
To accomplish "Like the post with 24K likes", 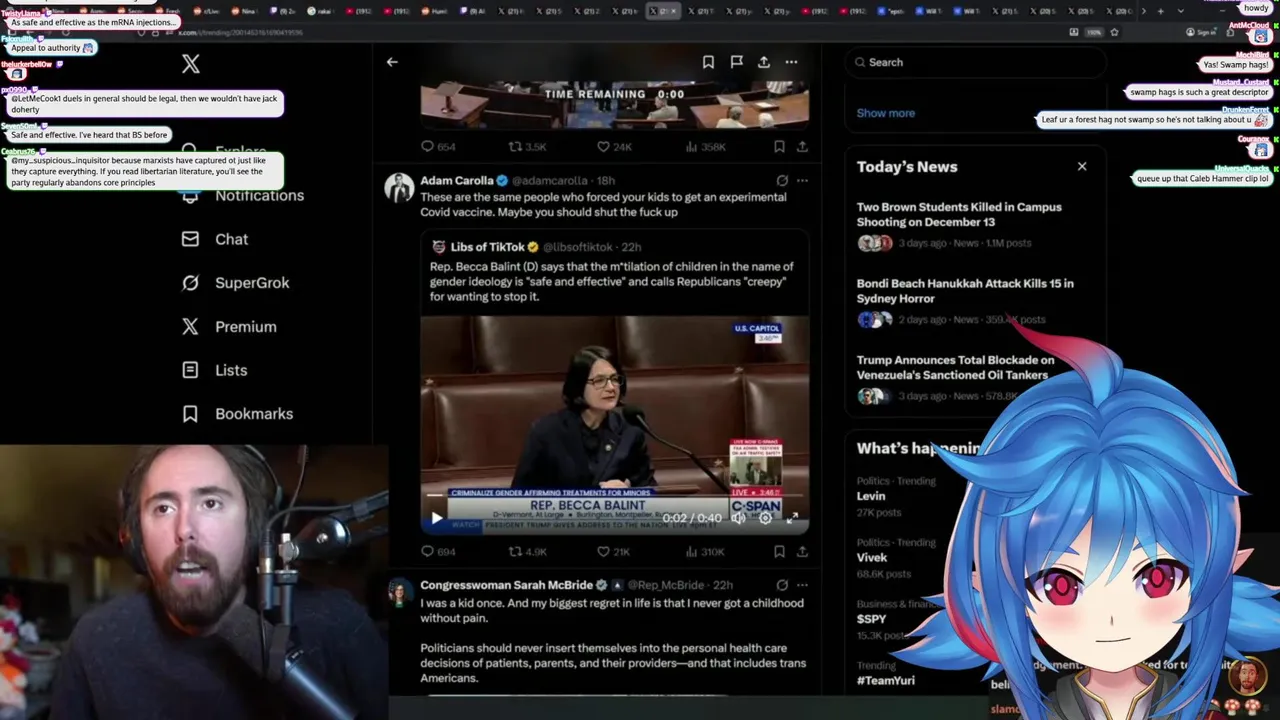I will pos(614,146).
